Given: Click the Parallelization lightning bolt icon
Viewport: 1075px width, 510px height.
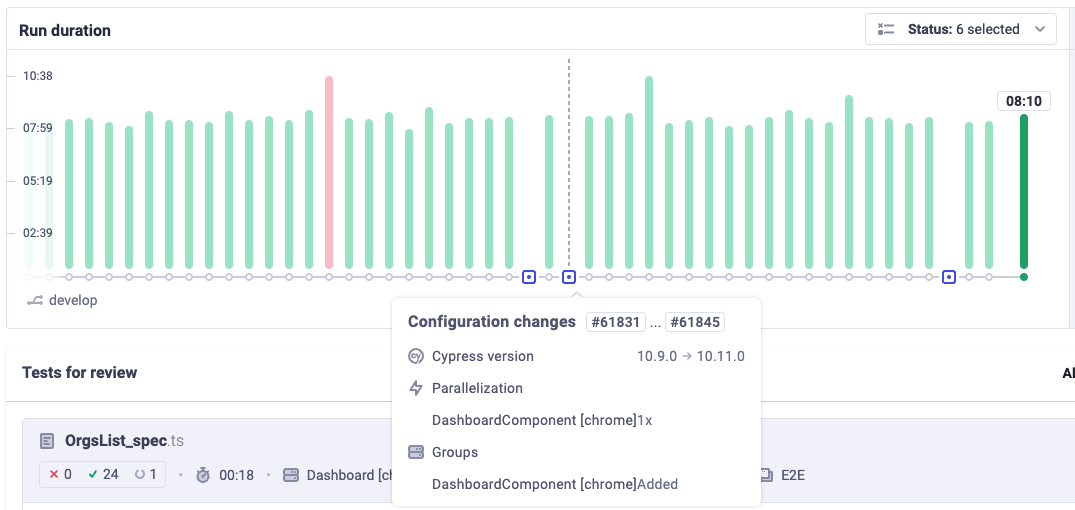Looking at the screenshot, I should pos(416,388).
